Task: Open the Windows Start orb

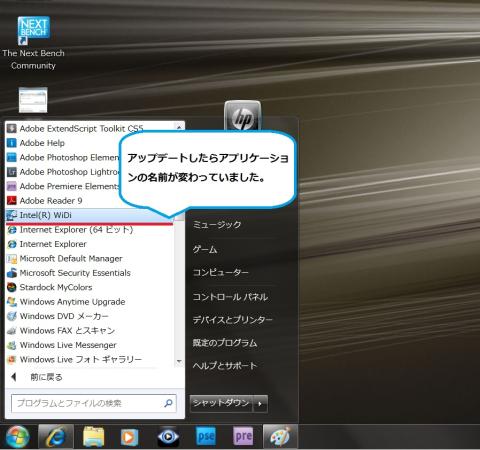Action: [17, 437]
